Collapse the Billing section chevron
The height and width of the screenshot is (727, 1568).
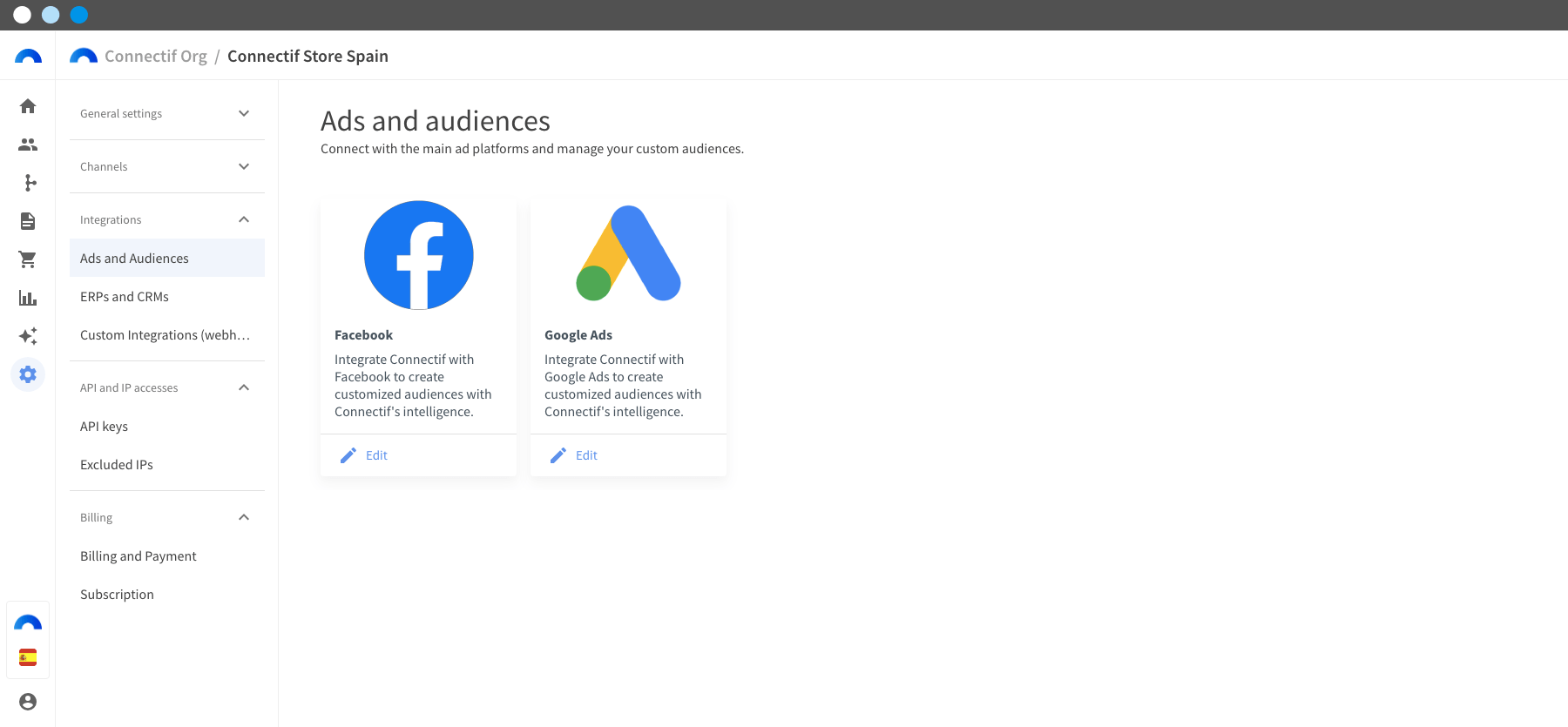click(x=244, y=517)
